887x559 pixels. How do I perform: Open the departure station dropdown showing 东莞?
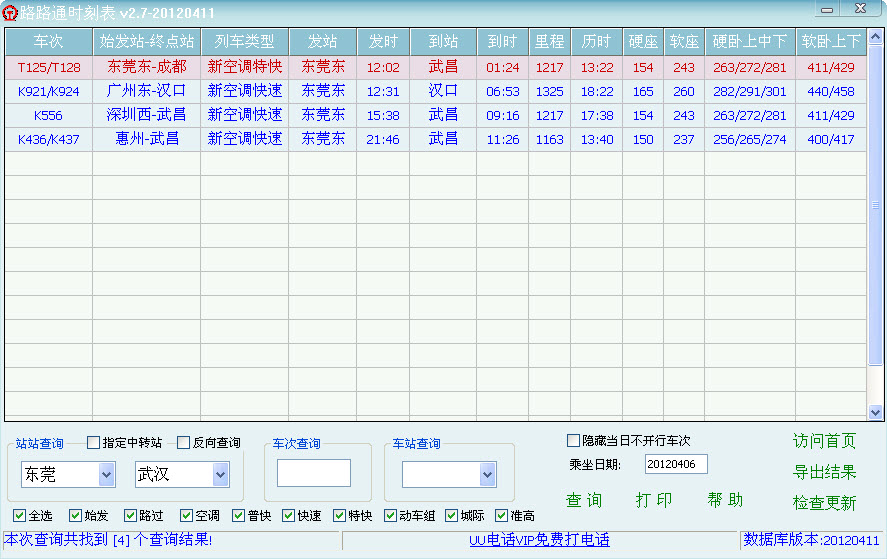click(106, 475)
